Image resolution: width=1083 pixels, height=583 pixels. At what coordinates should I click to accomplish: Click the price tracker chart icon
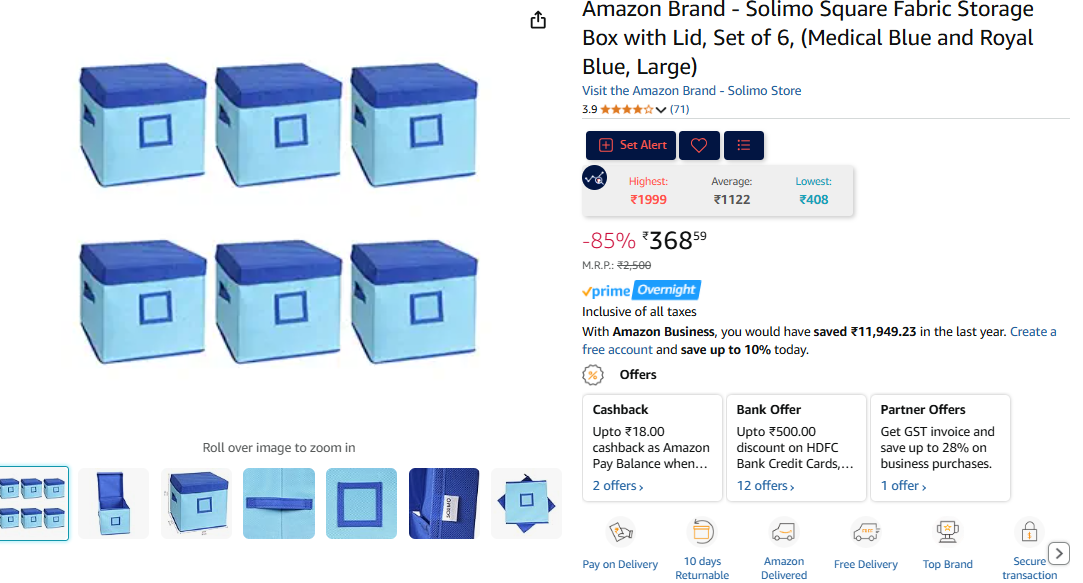point(595,178)
